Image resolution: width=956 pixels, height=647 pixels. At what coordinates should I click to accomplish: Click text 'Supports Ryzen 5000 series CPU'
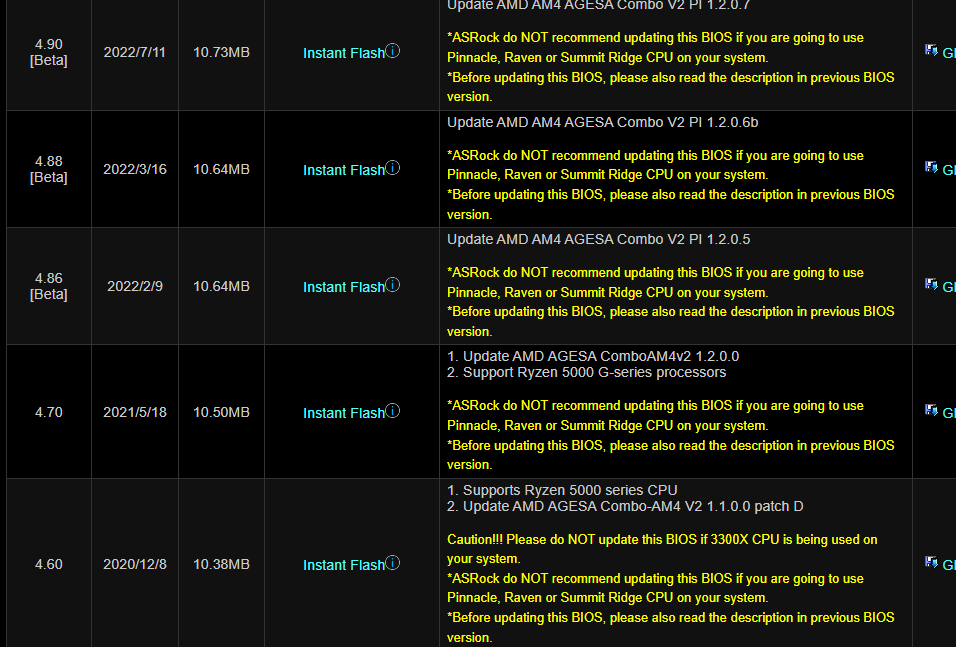(570, 490)
